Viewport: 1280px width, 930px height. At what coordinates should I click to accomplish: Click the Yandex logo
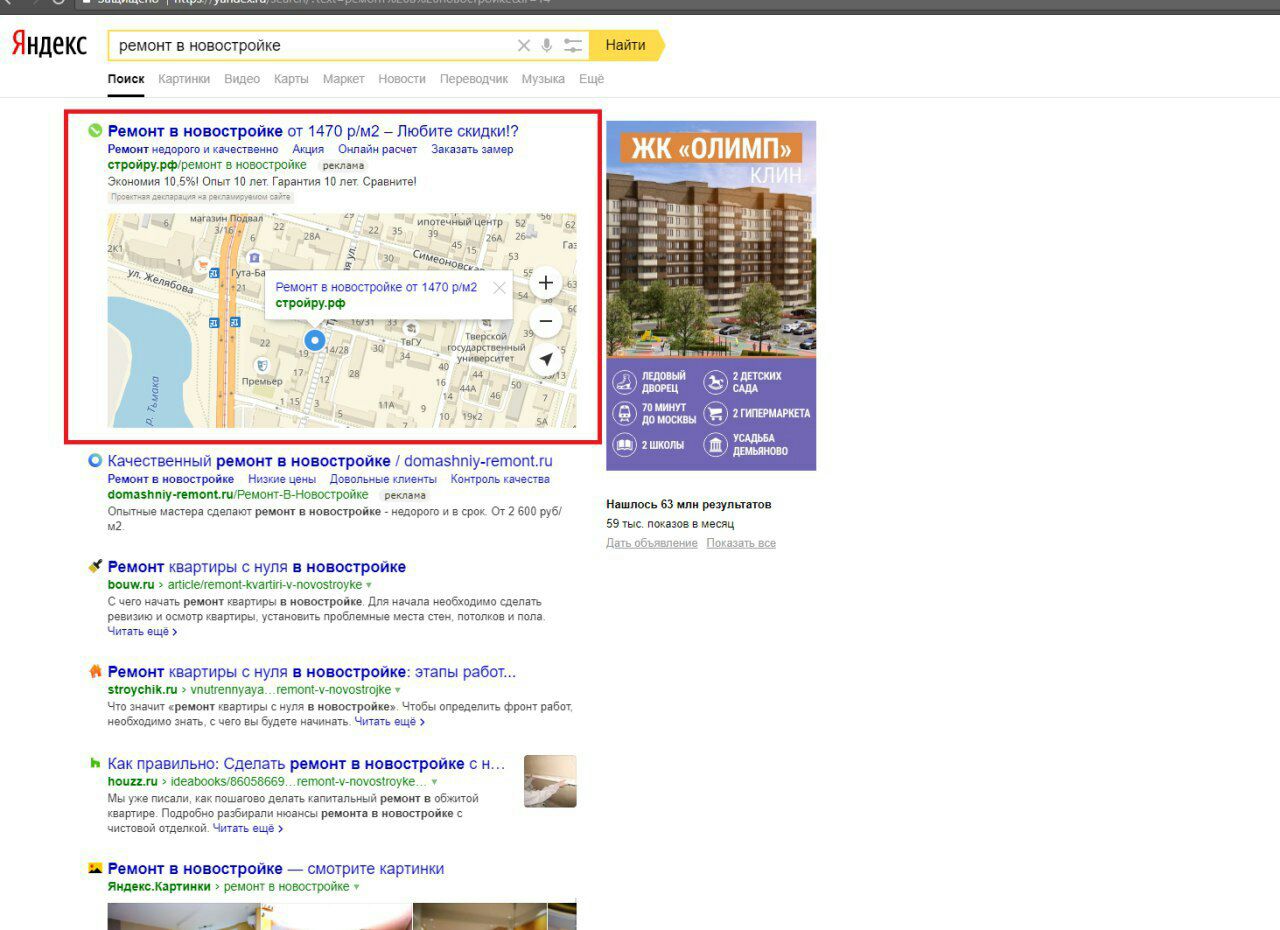point(49,45)
